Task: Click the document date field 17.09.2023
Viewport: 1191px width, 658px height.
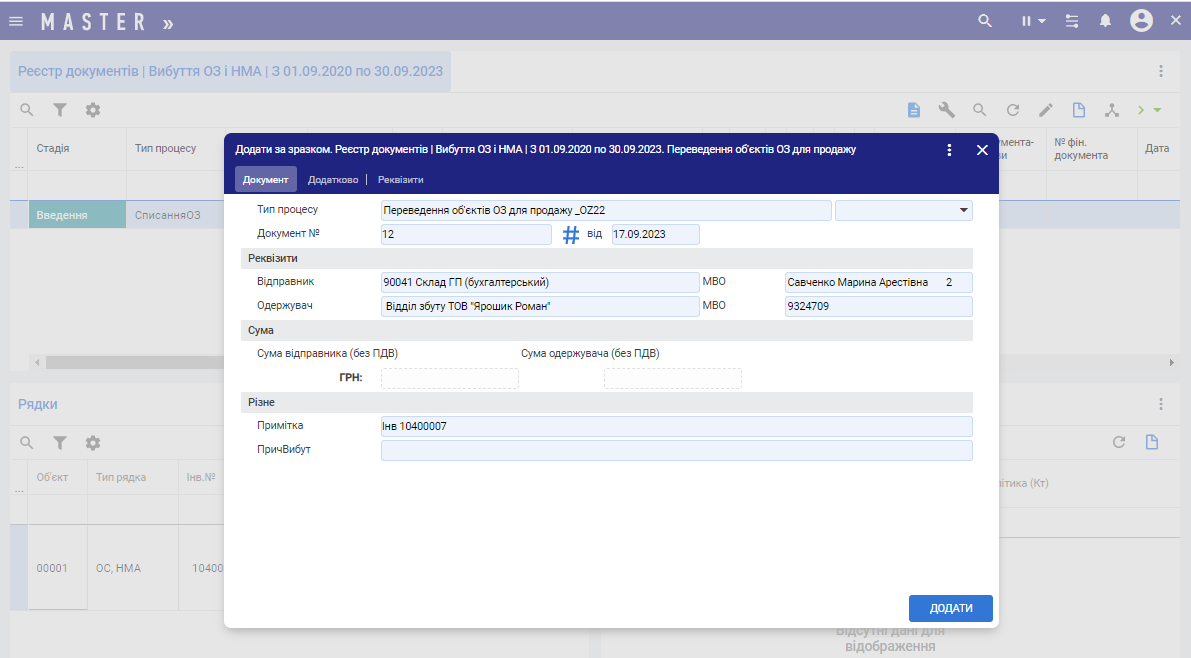Action: tap(655, 235)
